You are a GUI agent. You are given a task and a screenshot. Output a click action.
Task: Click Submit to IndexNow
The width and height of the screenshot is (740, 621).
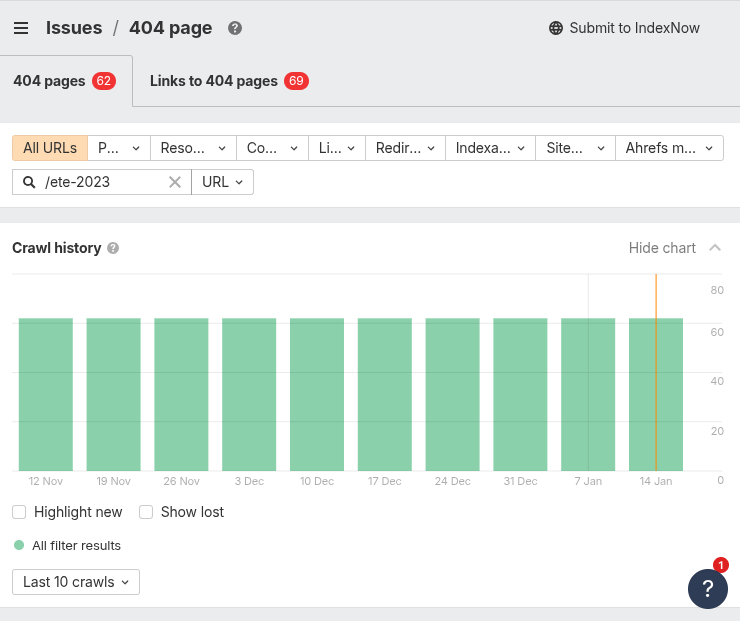tap(624, 28)
